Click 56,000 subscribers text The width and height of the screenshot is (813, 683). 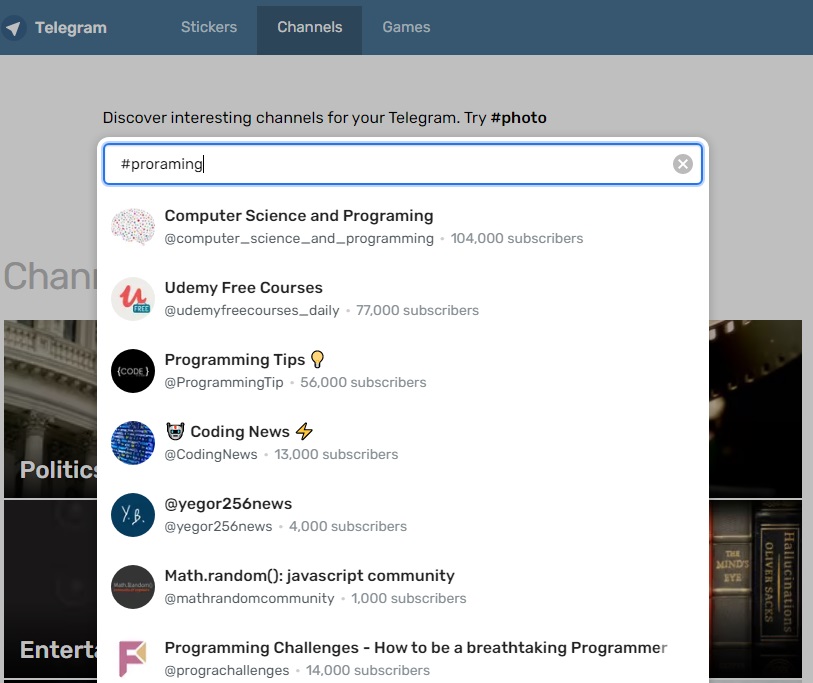[x=363, y=383]
